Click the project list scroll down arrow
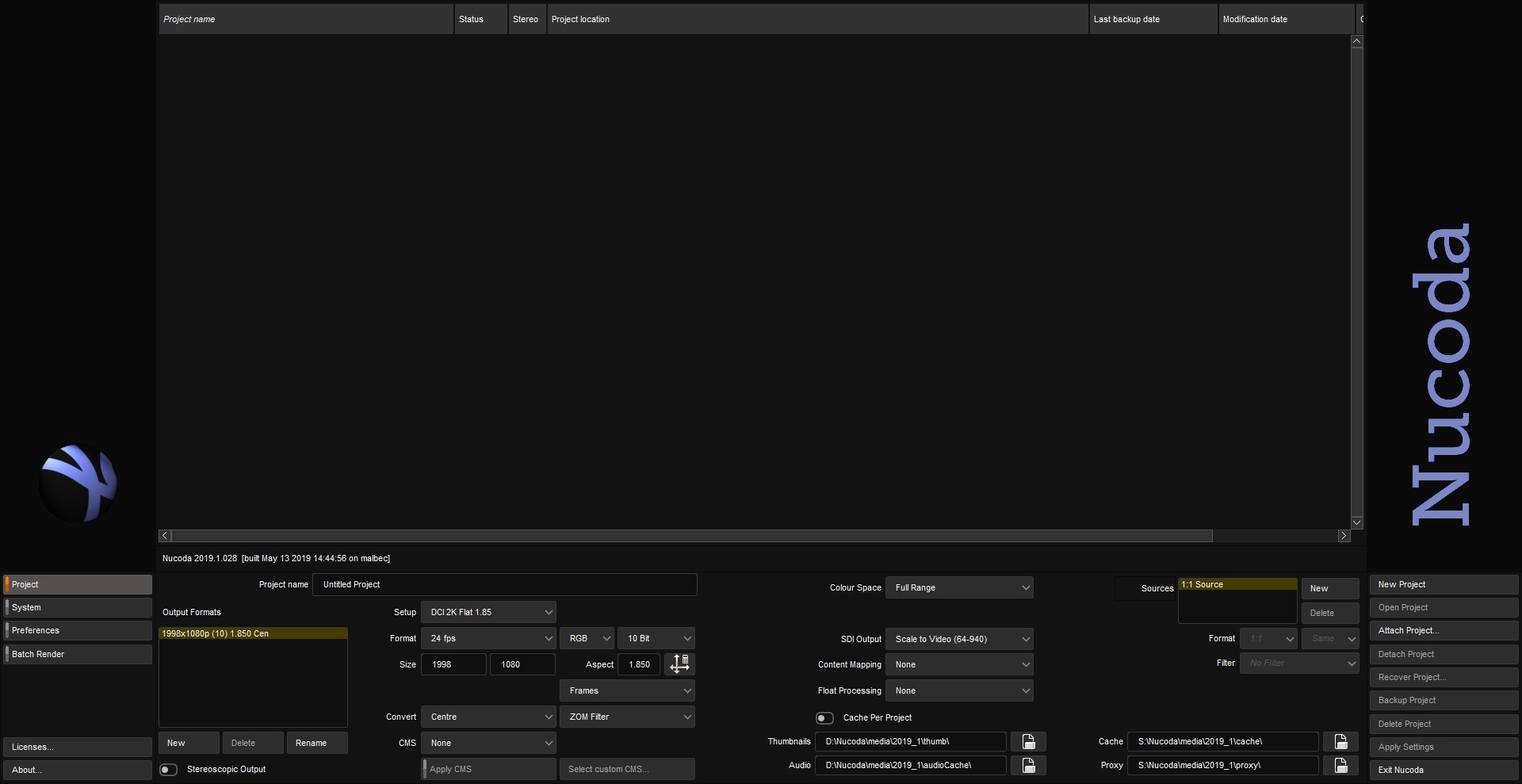The image size is (1522, 784). (x=1356, y=522)
